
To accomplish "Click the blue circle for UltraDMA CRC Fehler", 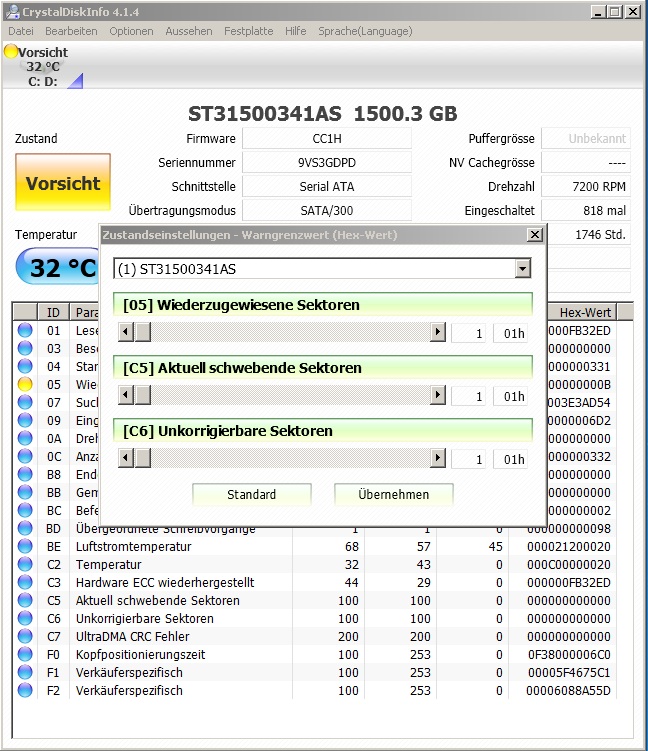I will (x=25, y=636).
